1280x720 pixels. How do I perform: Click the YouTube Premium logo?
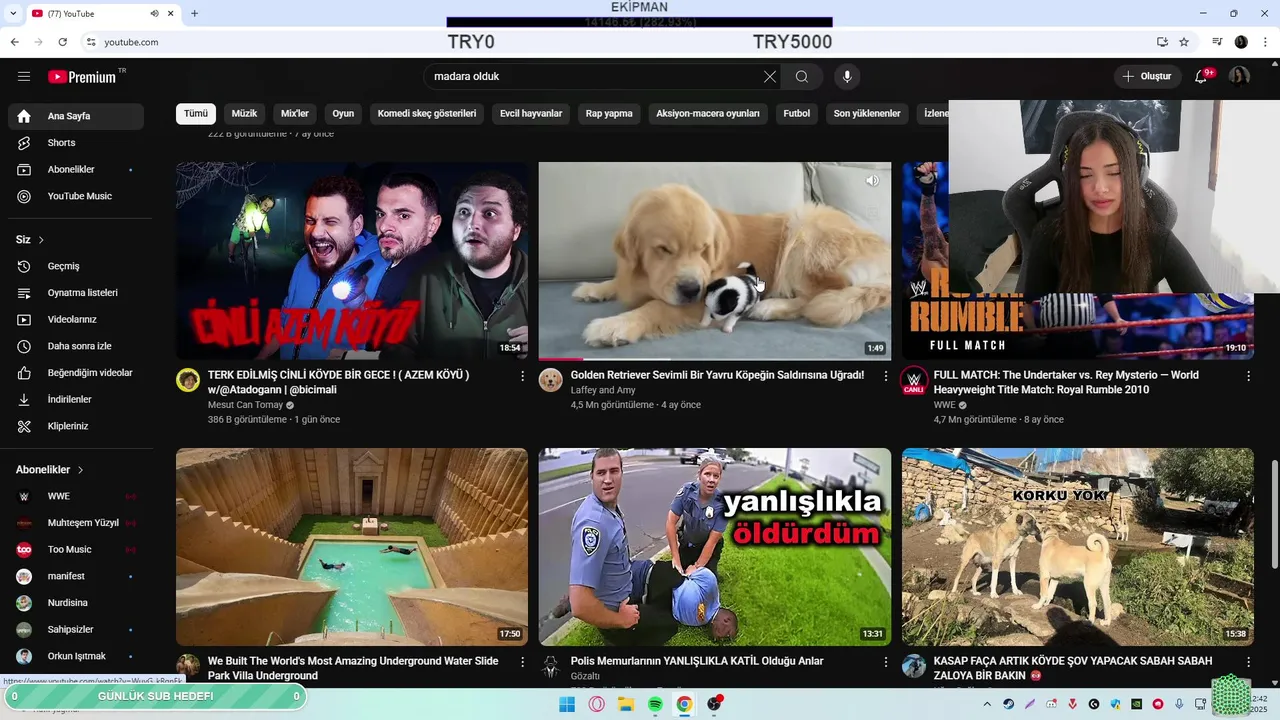(82, 77)
